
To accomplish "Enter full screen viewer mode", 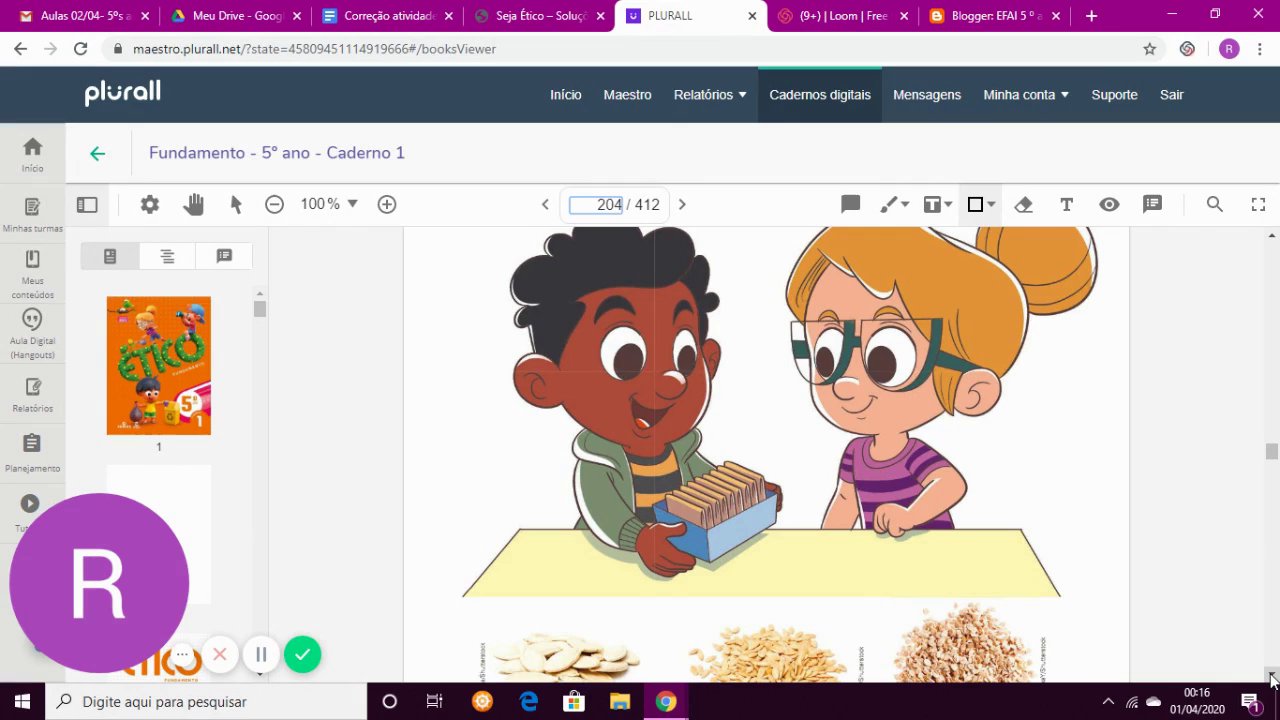I will (1258, 204).
